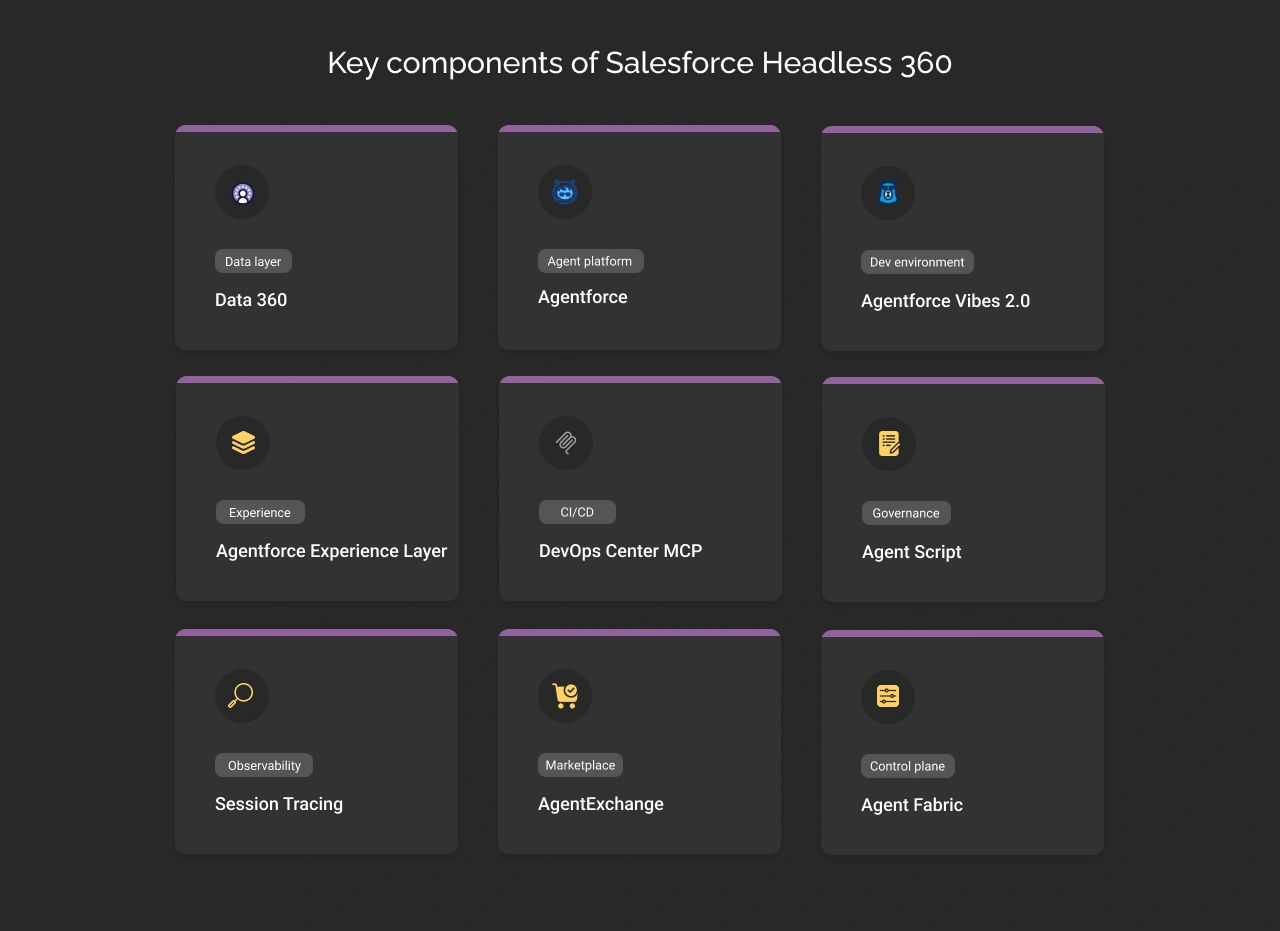
Task: Select the CI/CD tag
Action: pyautogui.click(x=577, y=511)
